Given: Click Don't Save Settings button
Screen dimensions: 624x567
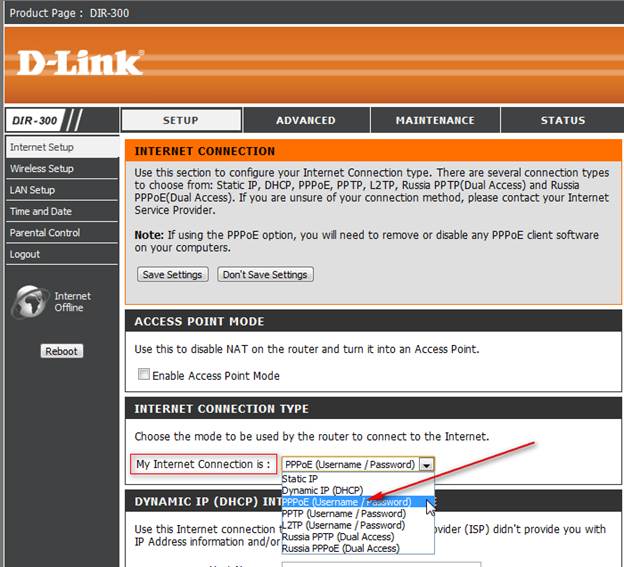Looking at the screenshot, I should tap(265, 275).
